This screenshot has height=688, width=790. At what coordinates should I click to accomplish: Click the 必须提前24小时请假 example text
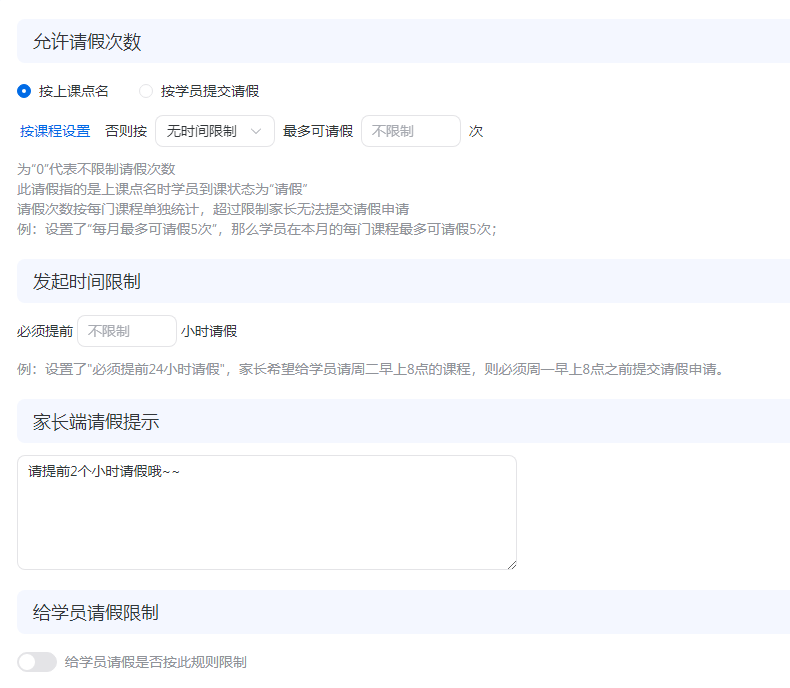click(370, 369)
